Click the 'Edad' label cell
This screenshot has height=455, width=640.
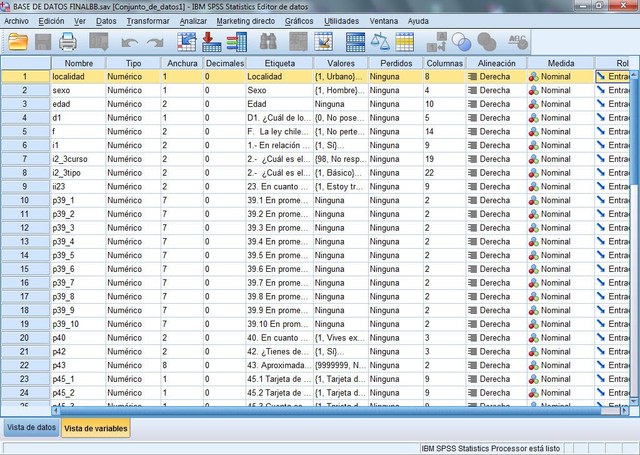[x=280, y=104]
